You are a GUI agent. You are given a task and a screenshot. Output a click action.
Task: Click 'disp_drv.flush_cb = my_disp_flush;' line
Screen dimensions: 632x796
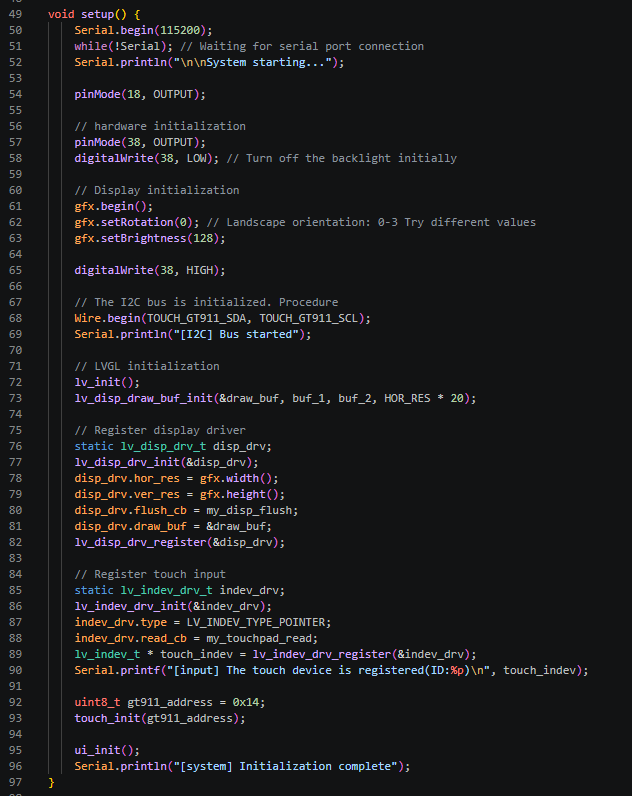[186, 510]
